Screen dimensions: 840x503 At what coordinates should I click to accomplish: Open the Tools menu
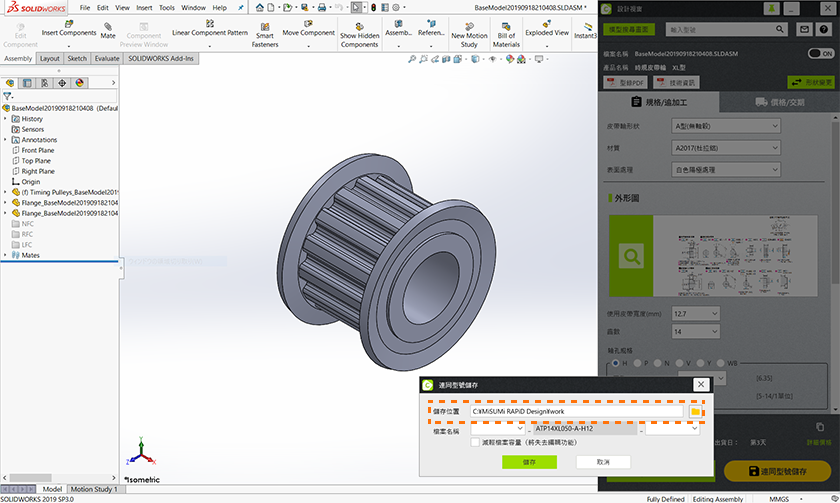(x=167, y=7)
